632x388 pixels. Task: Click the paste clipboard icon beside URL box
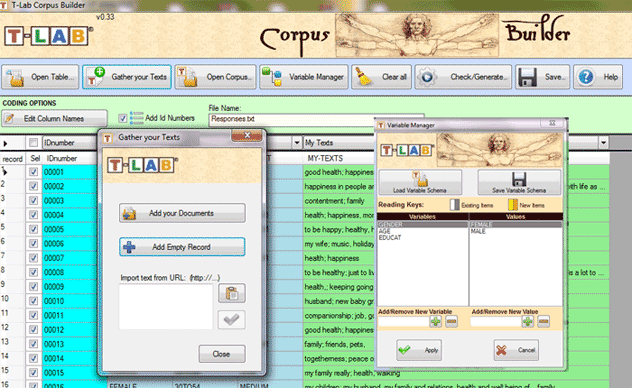pyautogui.click(x=232, y=293)
